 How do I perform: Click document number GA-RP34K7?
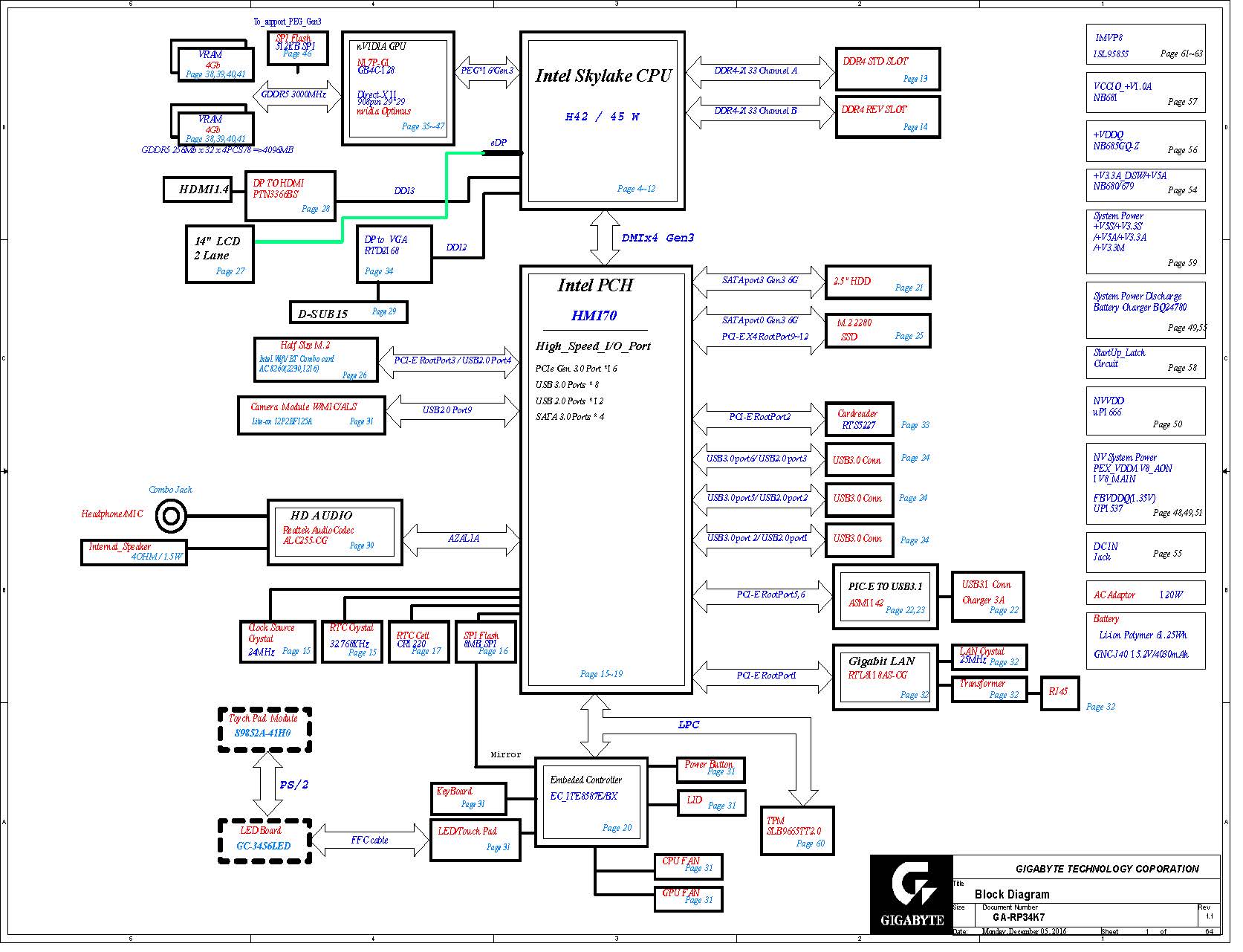(x=1018, y=917)
